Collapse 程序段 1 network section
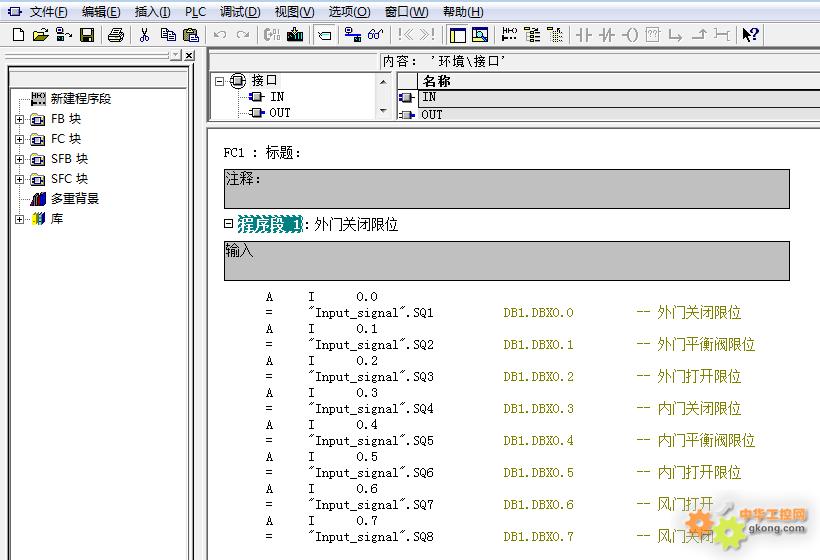820x560 pixels. click(228, 224)
